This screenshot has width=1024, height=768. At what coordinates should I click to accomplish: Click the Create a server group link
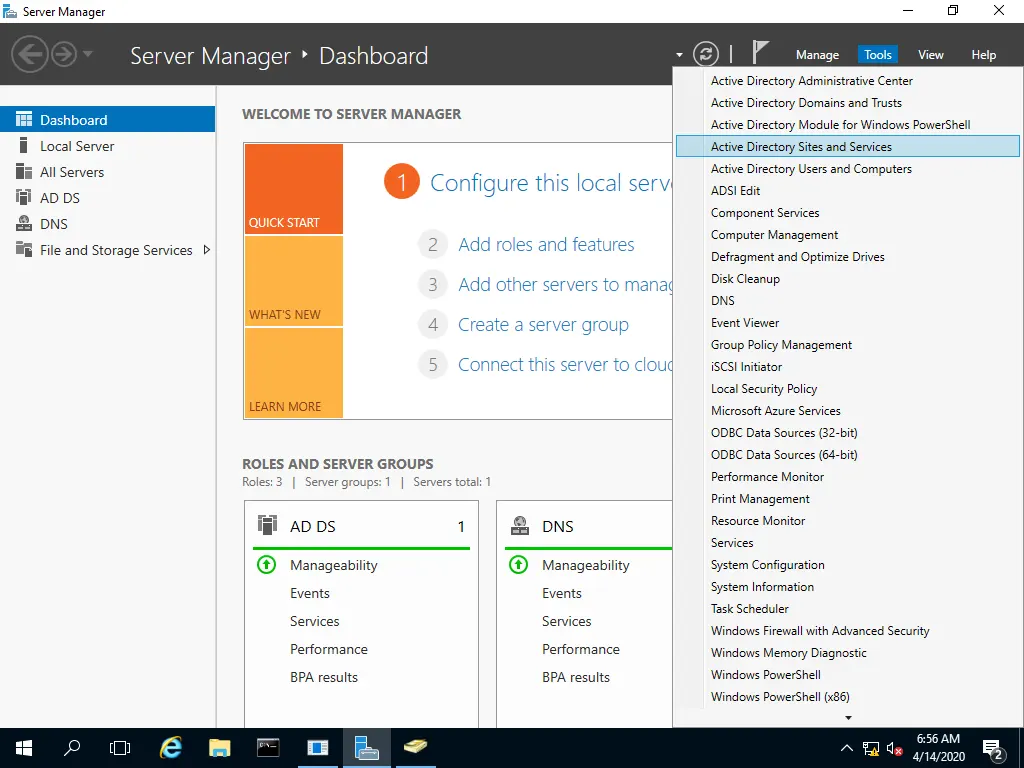point(543,325)
